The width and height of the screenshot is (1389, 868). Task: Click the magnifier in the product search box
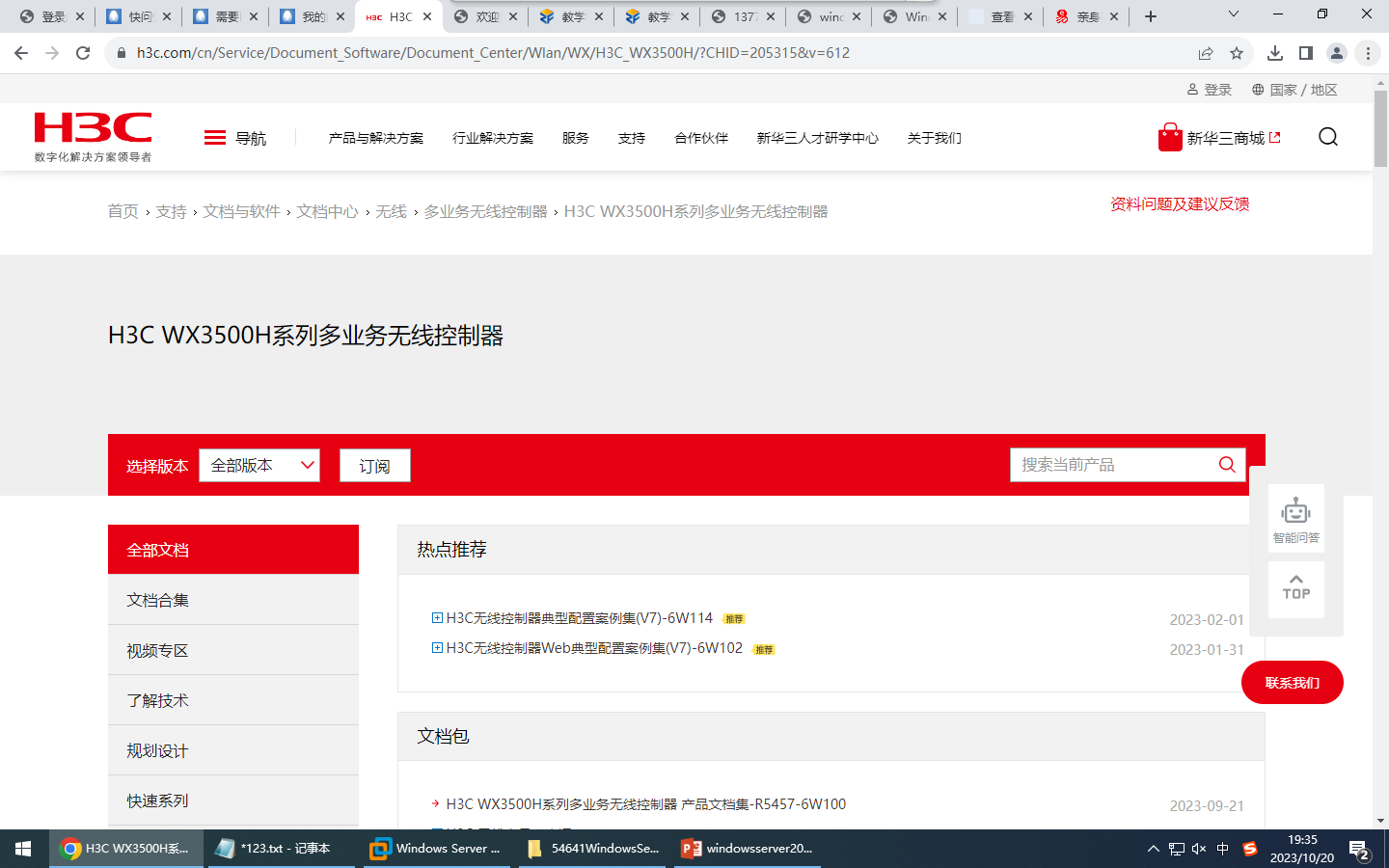pos(1227,465)
